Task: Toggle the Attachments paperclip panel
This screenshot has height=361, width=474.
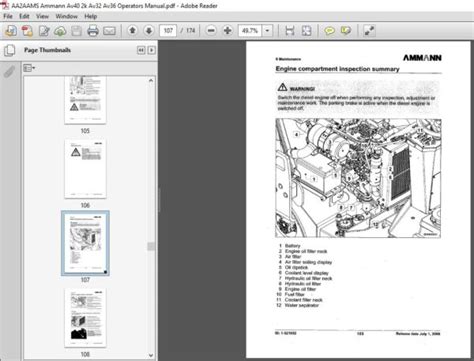Action: click(9, 71)
